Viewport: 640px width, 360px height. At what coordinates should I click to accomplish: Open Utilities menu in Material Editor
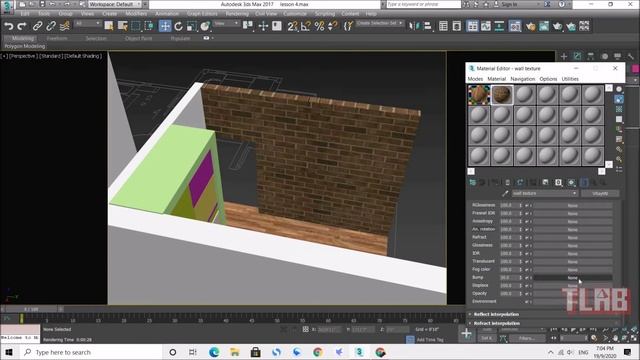tap(570, 79)
